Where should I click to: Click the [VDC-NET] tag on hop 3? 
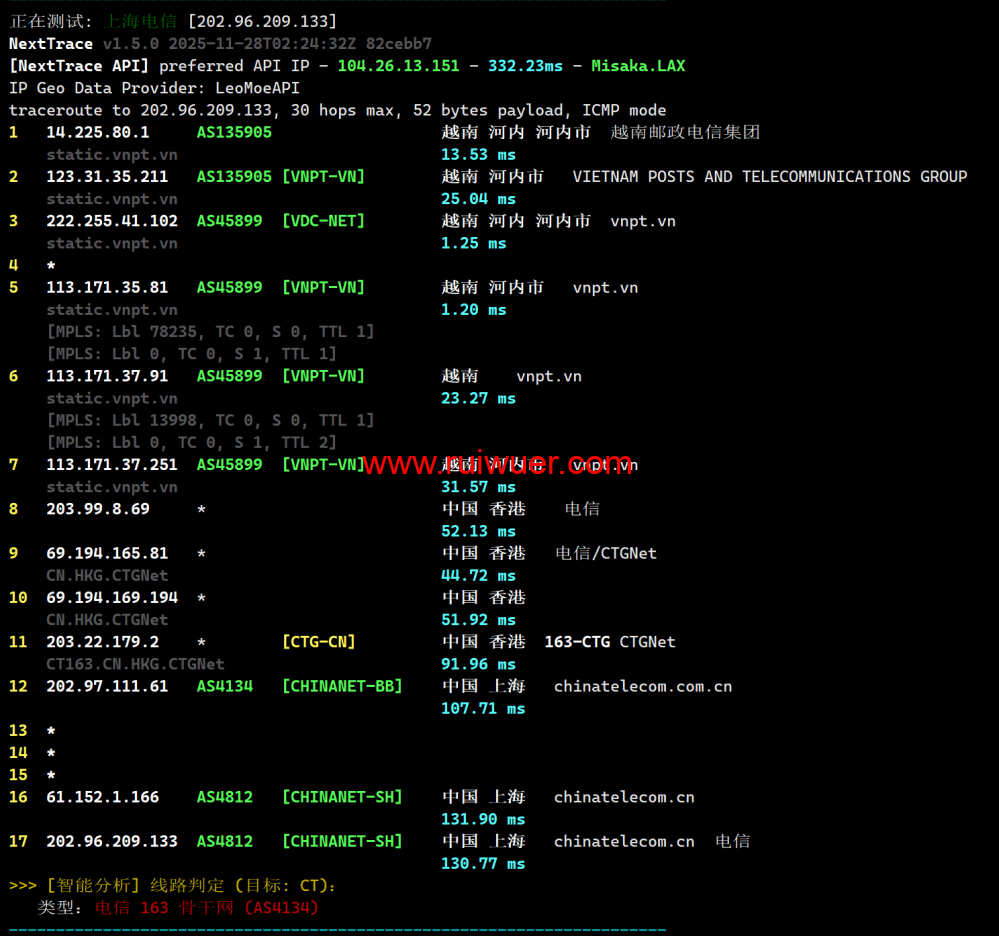pos(323,221)
